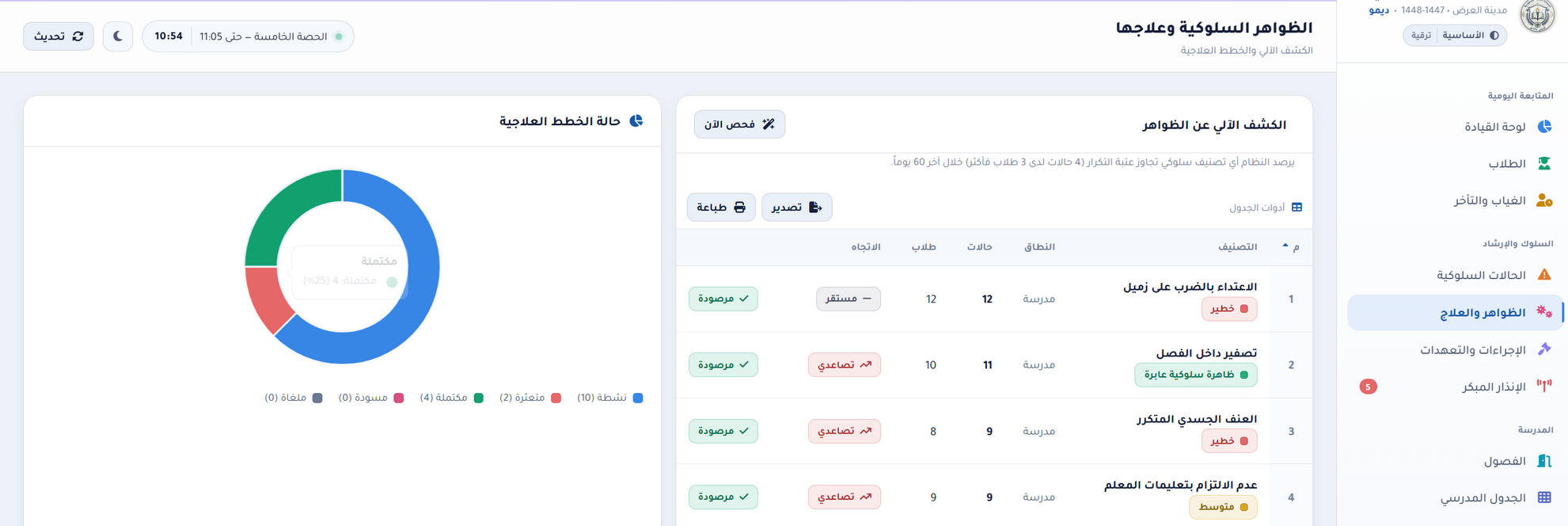
Task: Select الظواهر والعلاج sidebar item
Action: tap(1455, 313)
